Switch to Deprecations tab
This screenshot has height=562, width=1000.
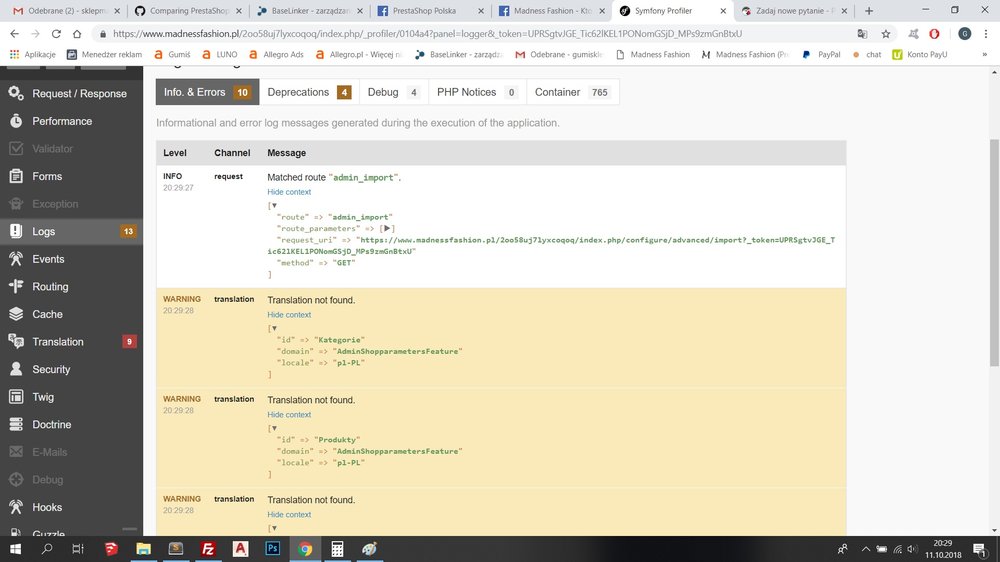[309, 92]
